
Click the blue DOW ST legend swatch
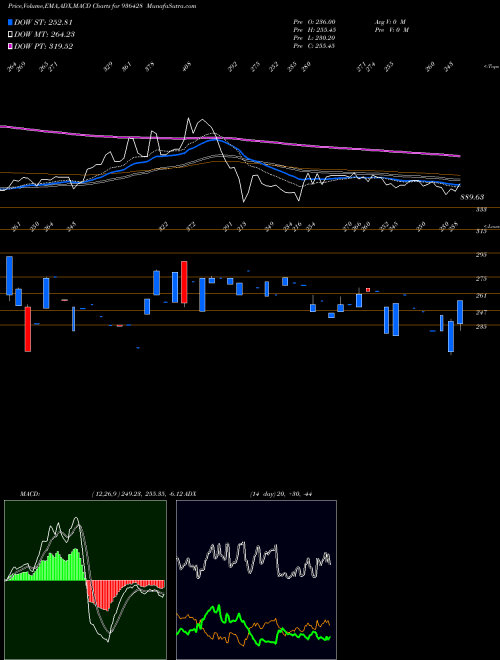point(10,23)
